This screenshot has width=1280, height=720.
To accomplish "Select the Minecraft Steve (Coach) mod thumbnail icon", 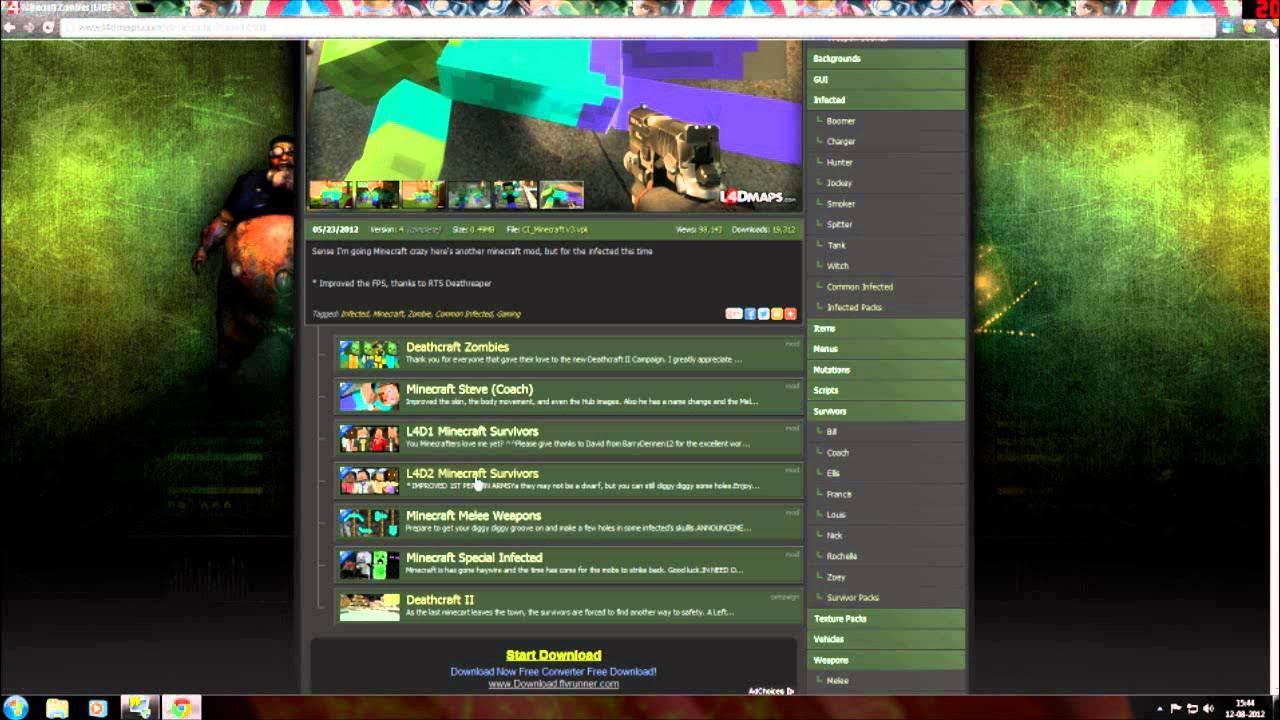I will 369,397.
